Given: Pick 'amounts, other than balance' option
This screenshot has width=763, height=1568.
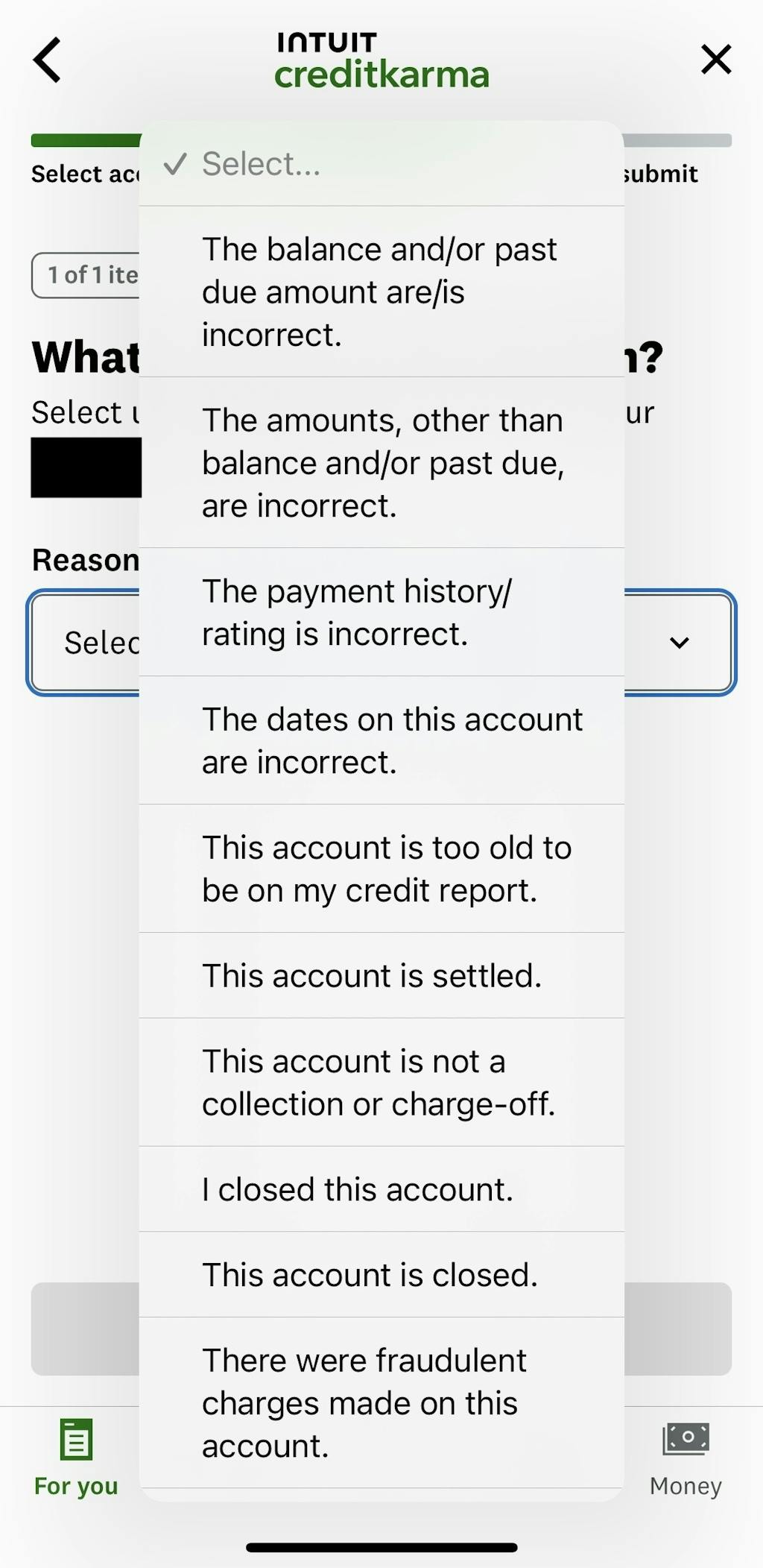Looking at the screenshot, I should point(381,462).
